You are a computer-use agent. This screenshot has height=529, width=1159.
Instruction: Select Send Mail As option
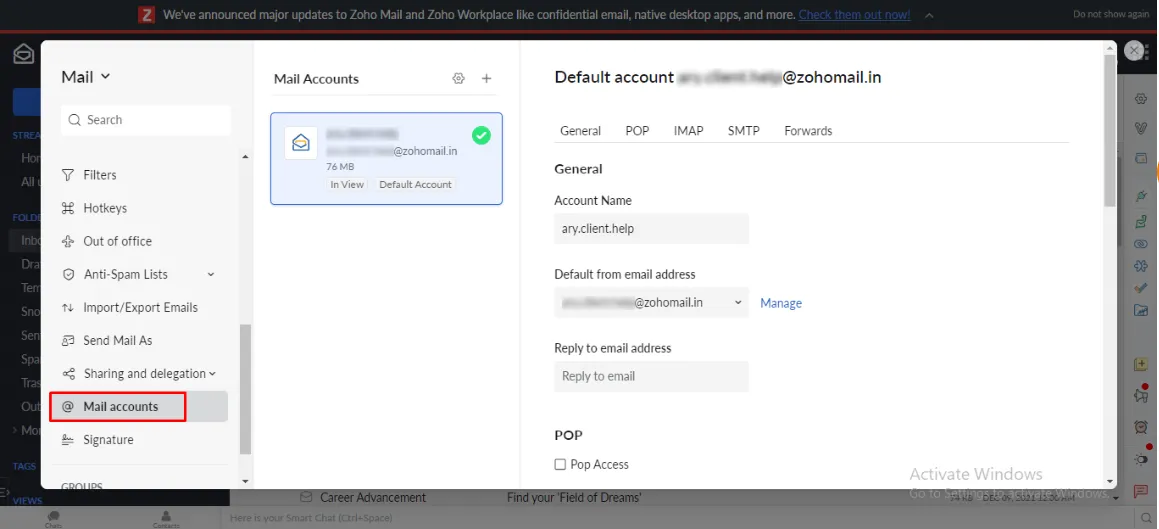[117, 340]
